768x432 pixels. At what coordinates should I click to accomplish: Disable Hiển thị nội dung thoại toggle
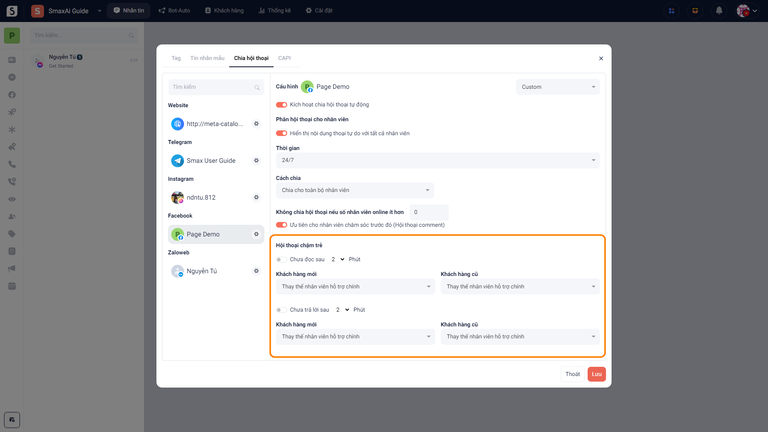point(281,133)
